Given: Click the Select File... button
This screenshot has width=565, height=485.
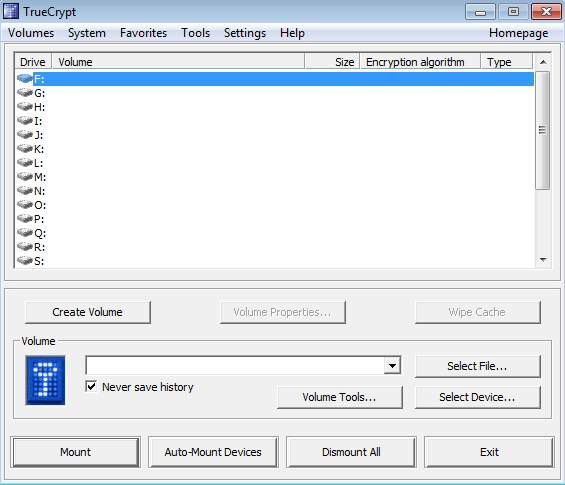Looking at the screenshot, I should coord(477,366).
